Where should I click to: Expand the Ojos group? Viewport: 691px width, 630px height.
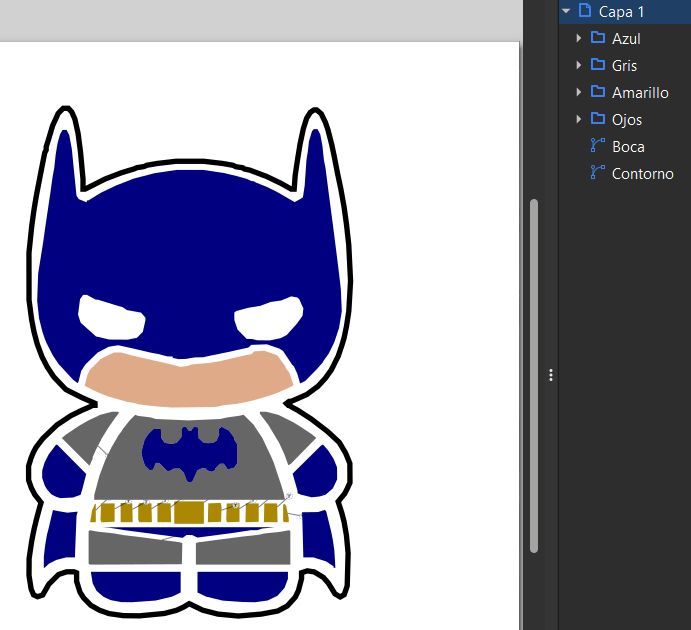click(579, 119)
